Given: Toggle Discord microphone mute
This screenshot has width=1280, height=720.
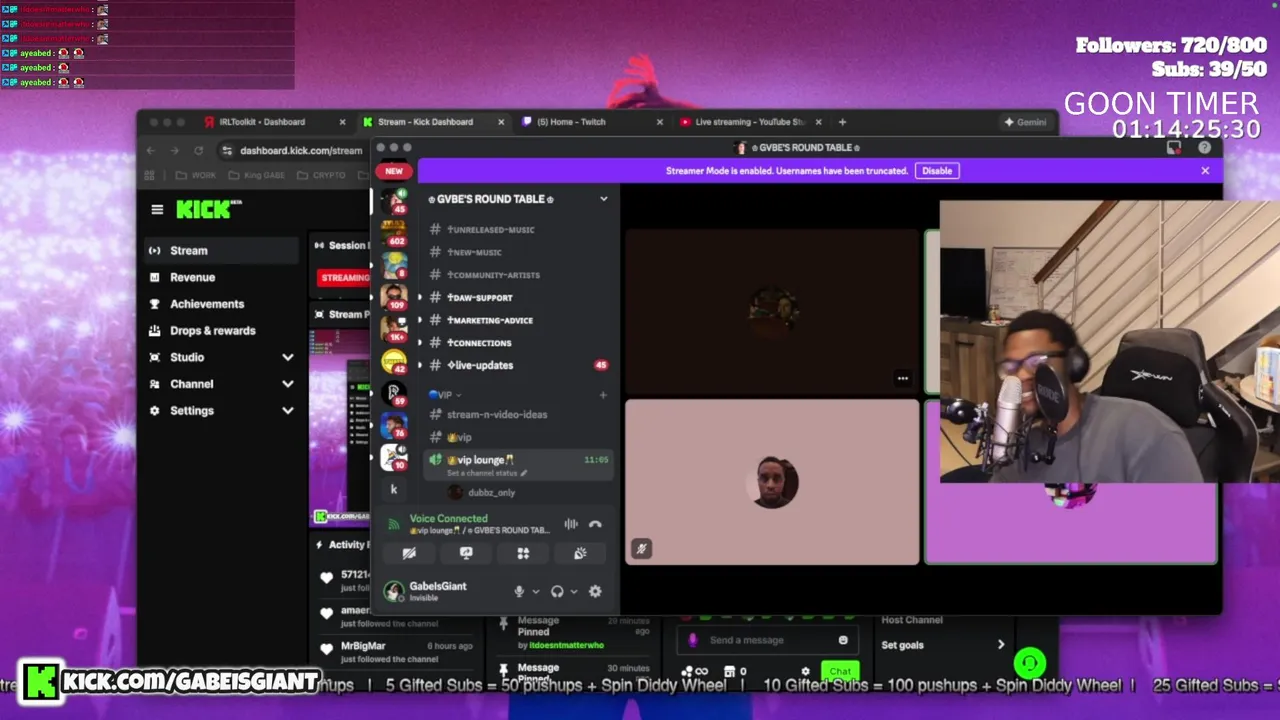Looking at the screenshot, I should point(519,591).
